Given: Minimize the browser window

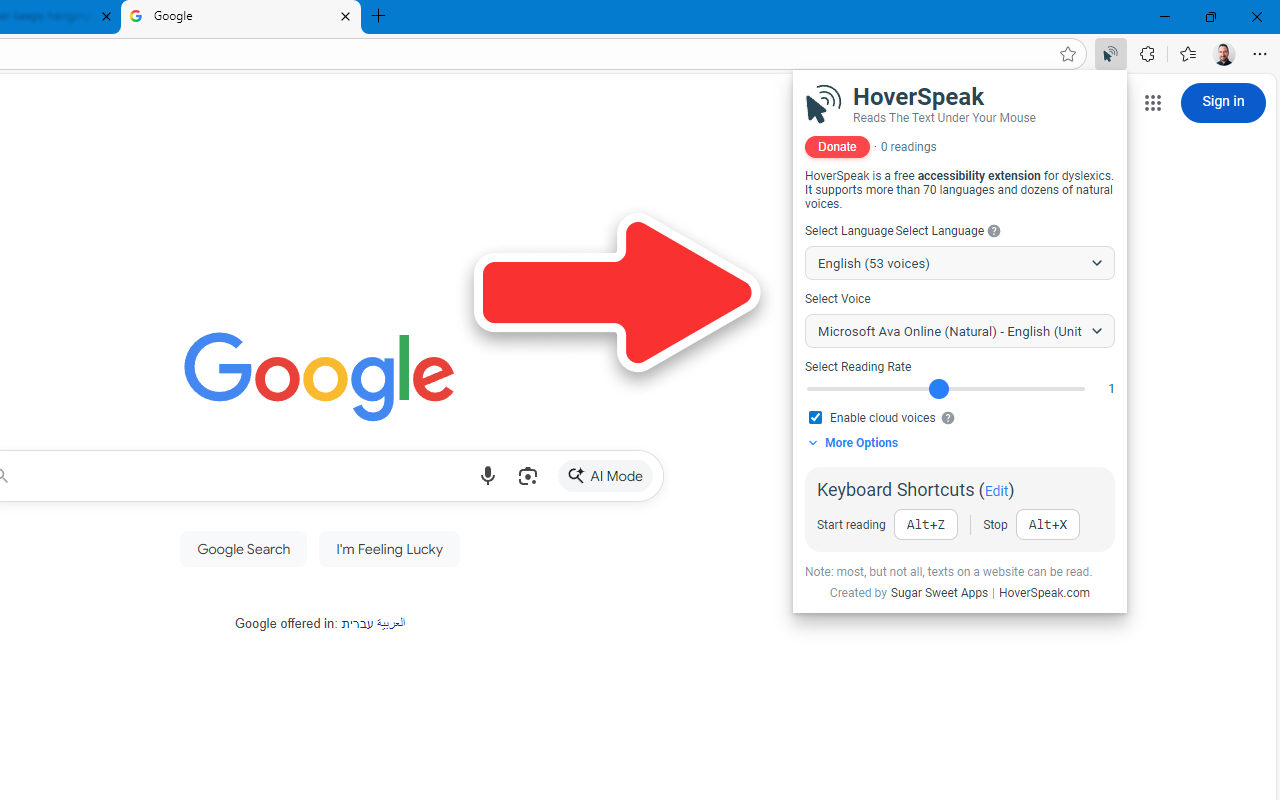Looking at the screenshot, I should 1164,16.
